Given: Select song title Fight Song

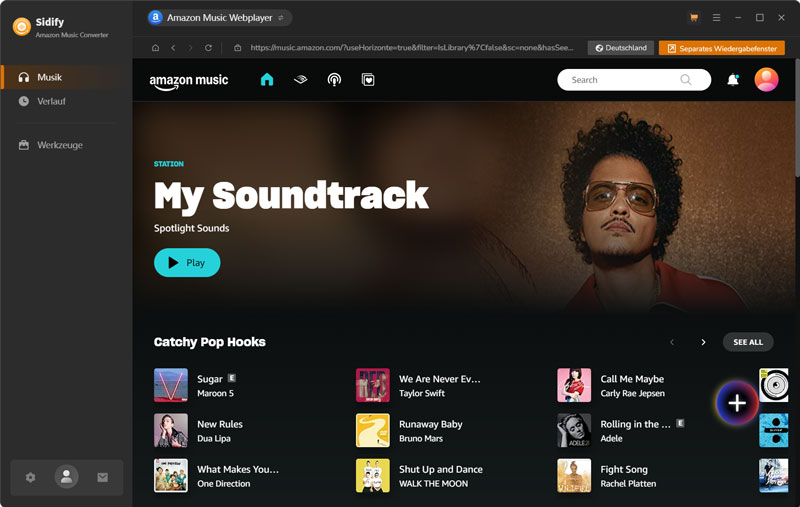Looking at the screenshot, I should tap(624, 469).
